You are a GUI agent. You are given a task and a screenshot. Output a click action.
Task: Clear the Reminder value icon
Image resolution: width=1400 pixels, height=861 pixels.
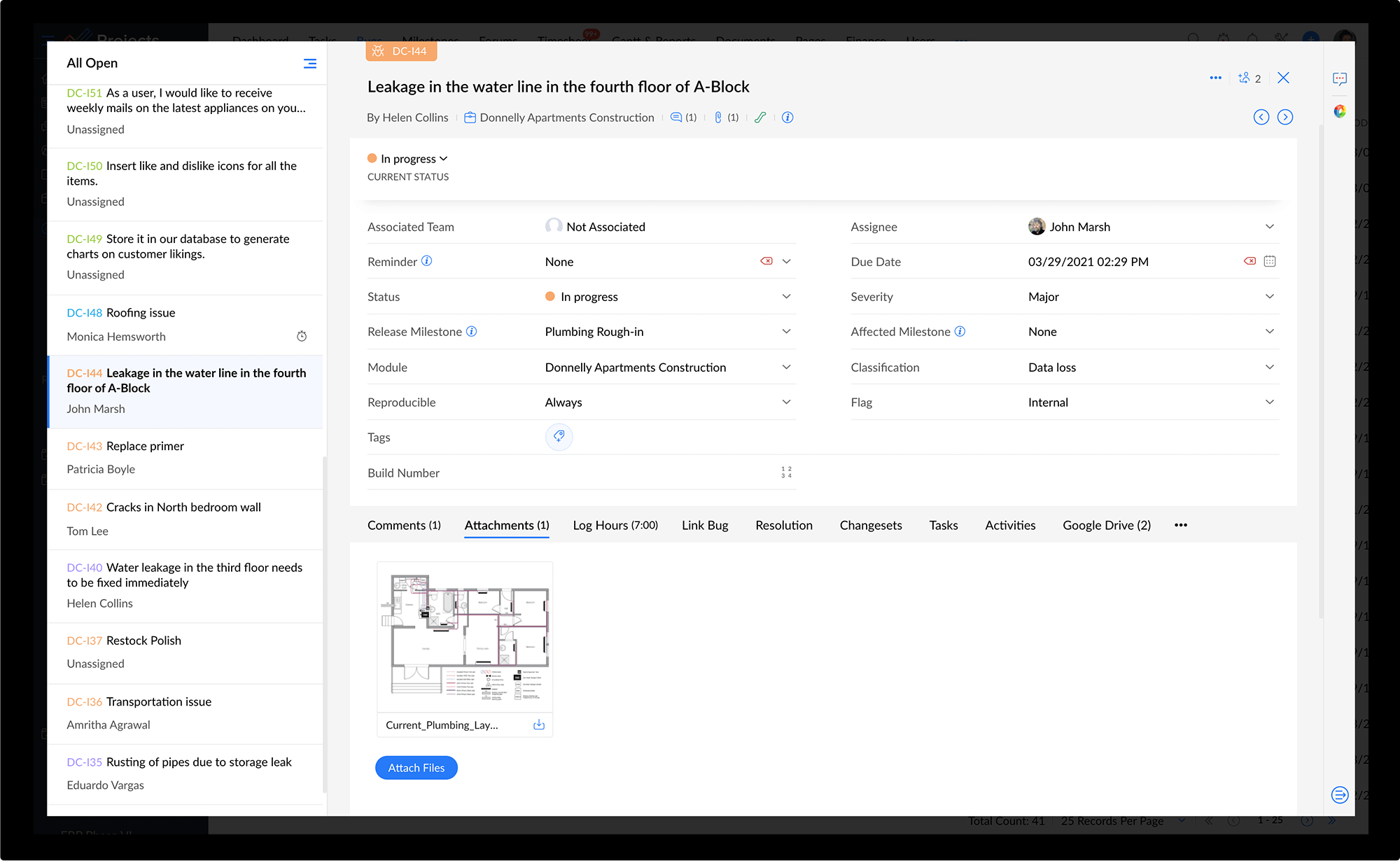[x=766, y=261]
